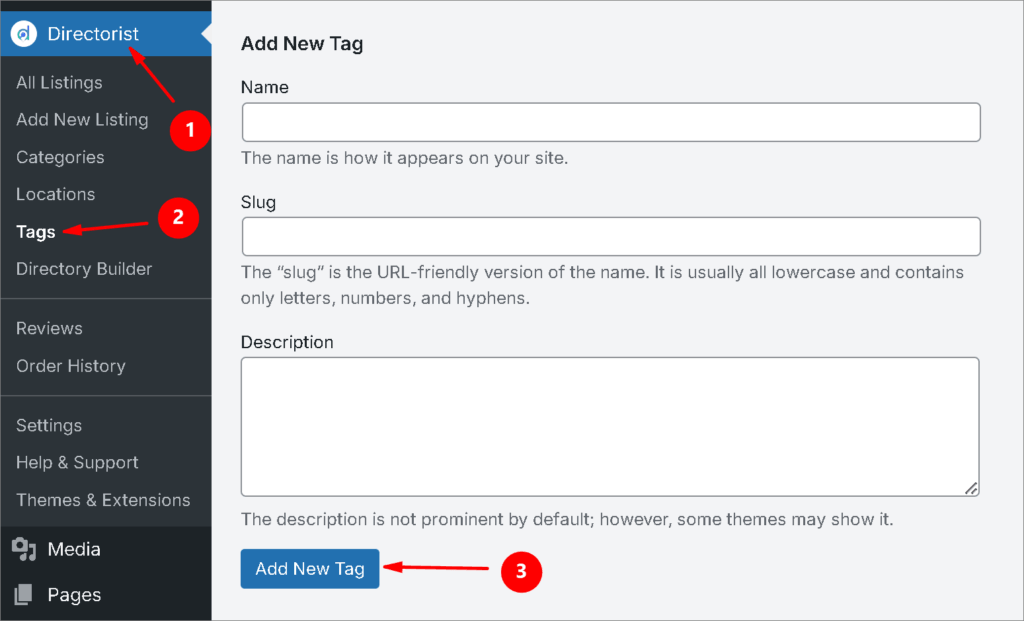Select Categories in sidebar
Image resolution: width=1024 pixels, height=621 pixels.
60,157
